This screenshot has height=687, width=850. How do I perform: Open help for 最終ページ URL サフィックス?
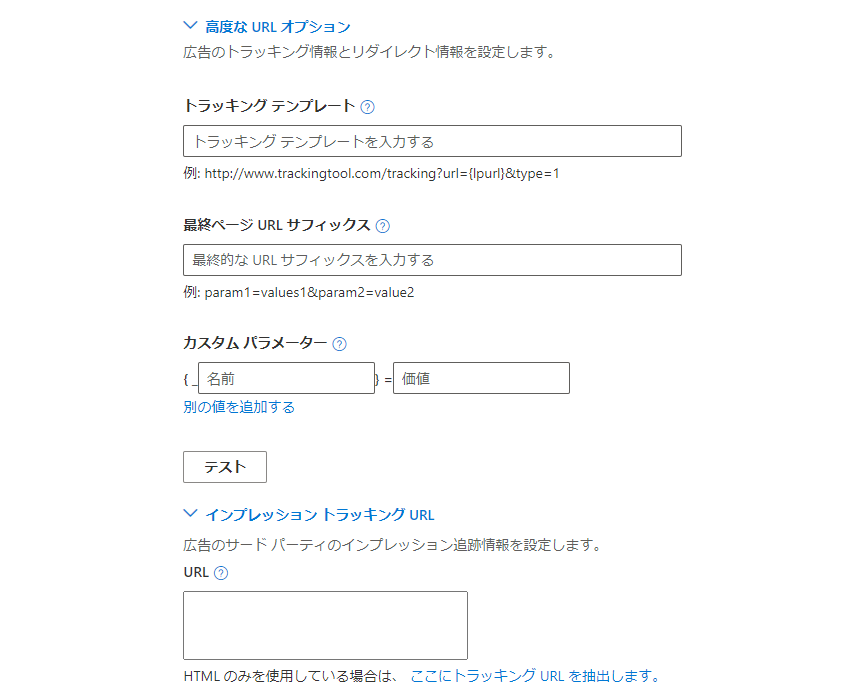(382, 226)
